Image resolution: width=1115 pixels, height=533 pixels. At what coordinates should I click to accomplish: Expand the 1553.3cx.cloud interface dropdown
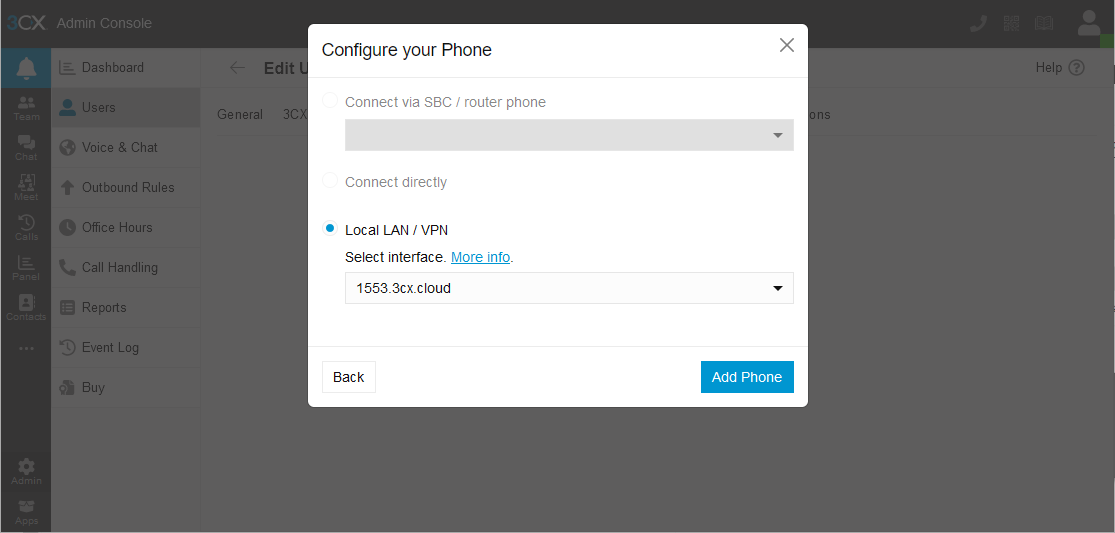[569, 288]
